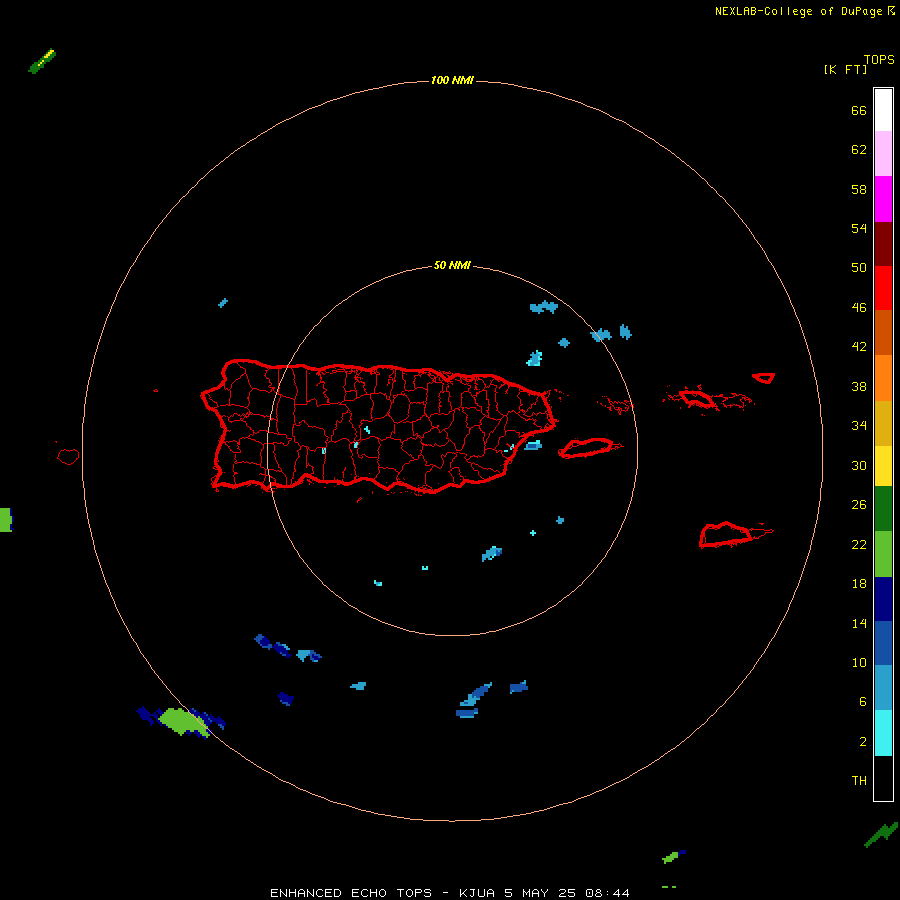The height and width of the screenshot is (900, 900).
Task: Pick the dark orange legend swatch
Action: tap(883, 332)
